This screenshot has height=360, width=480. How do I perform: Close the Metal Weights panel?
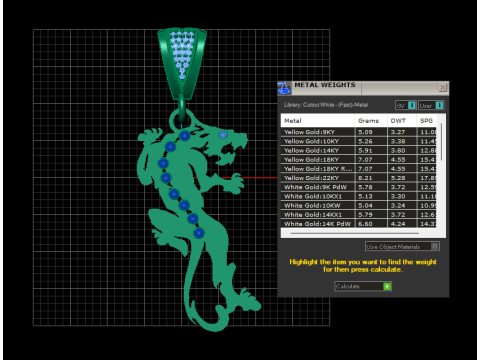coord(443,87)
